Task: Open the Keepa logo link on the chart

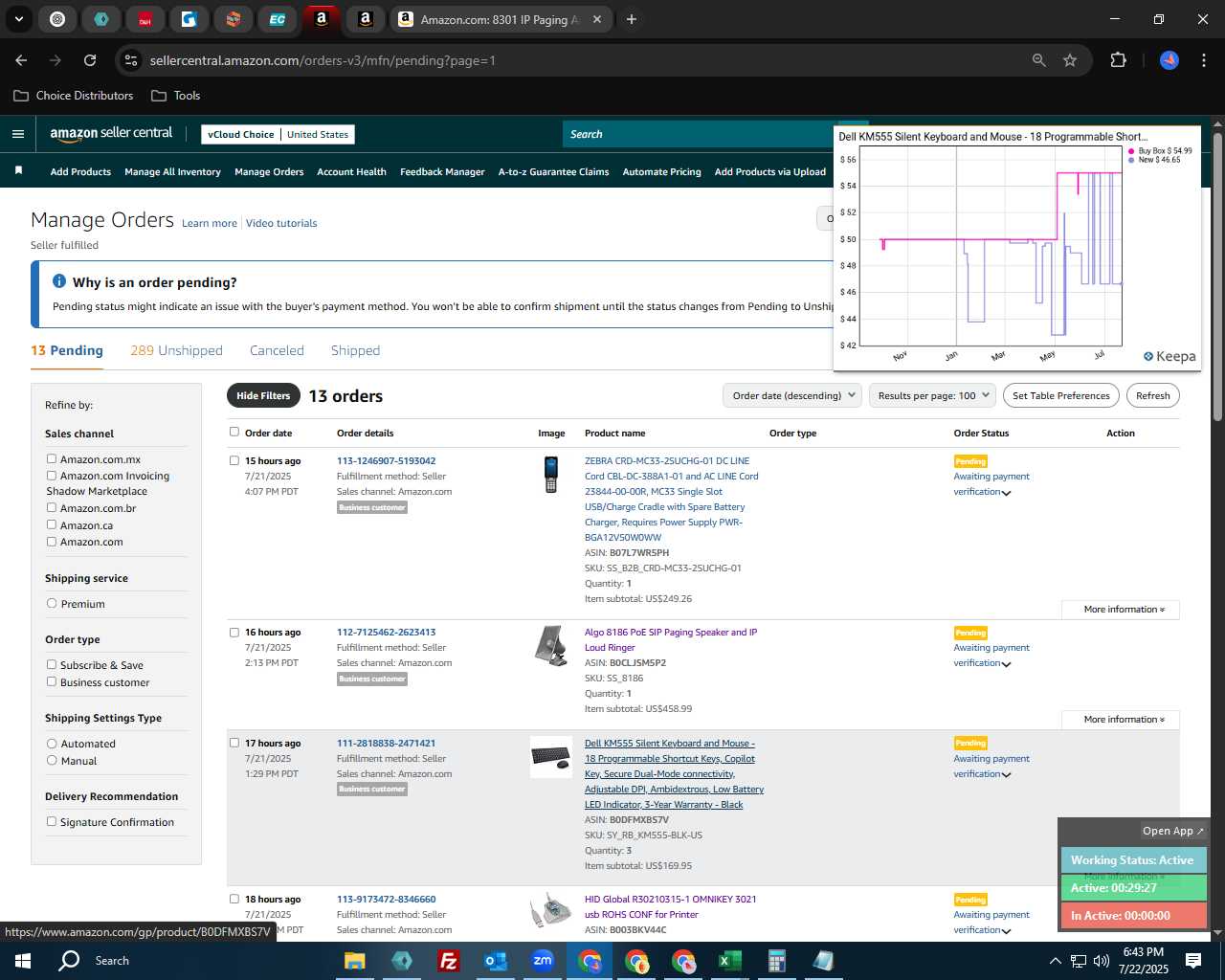Action: coord(1169,356)
